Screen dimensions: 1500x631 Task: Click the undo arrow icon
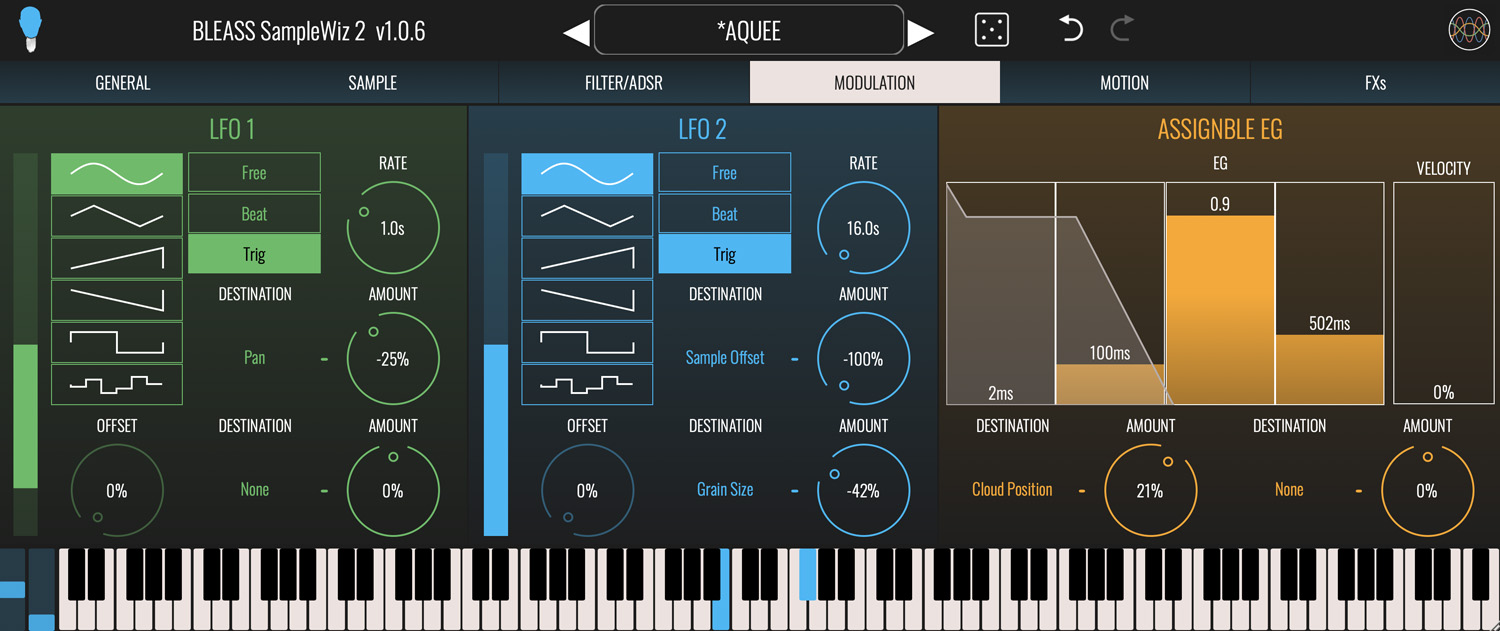click(1071, 30)
